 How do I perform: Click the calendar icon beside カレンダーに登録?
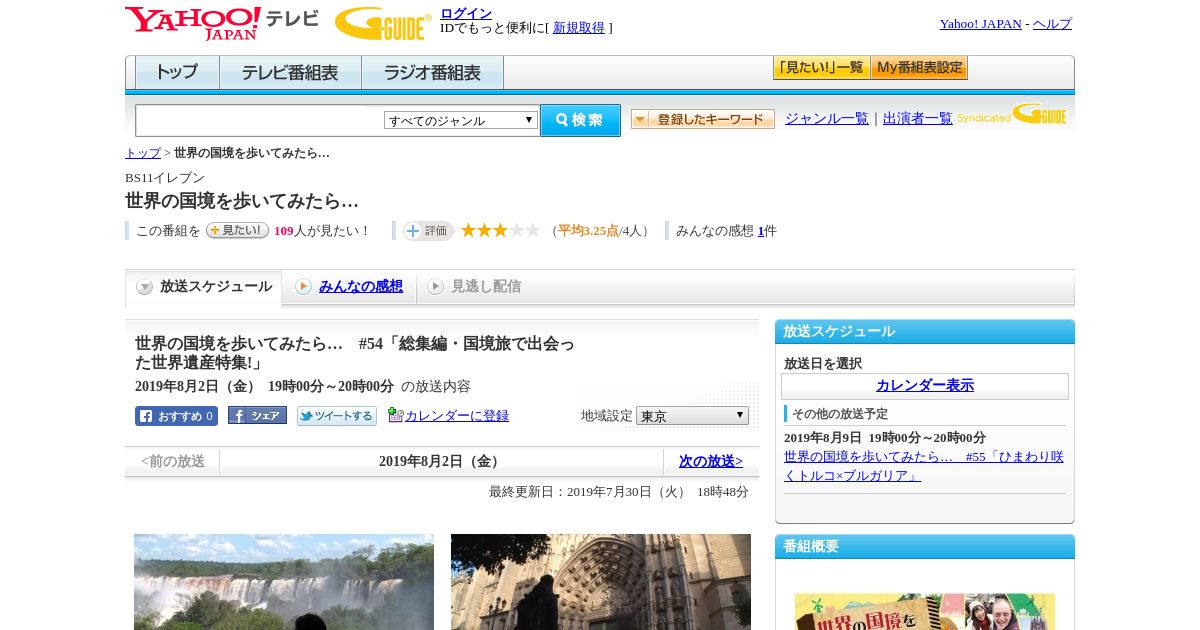coord(396,415)
